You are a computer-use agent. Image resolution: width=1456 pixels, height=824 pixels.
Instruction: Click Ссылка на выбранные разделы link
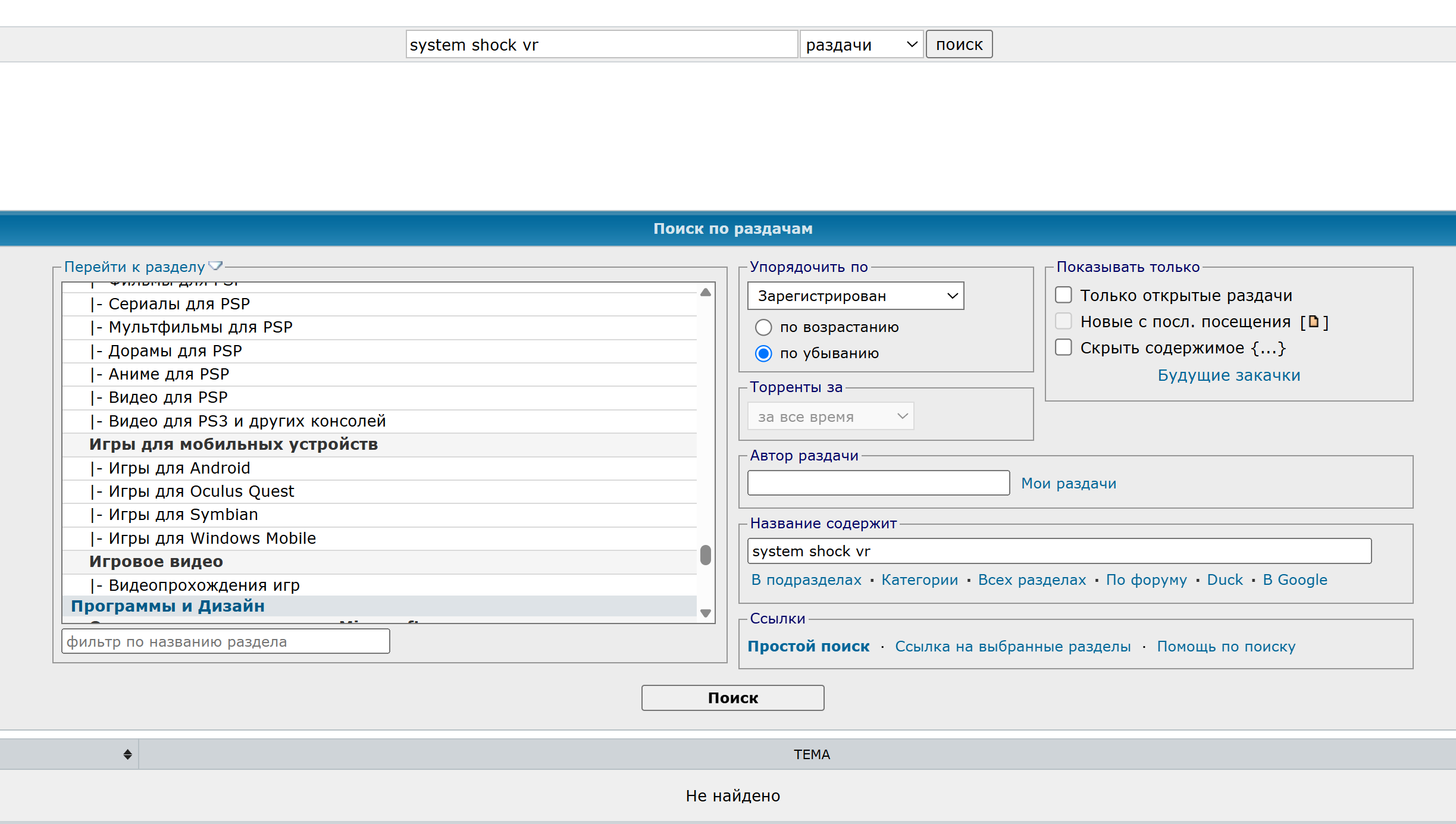(1013, 646)
